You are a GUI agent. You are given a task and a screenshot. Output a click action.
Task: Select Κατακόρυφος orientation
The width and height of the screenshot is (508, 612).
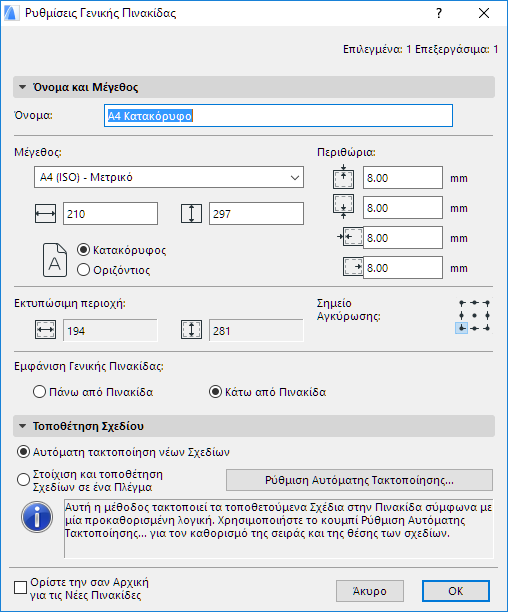83,250
